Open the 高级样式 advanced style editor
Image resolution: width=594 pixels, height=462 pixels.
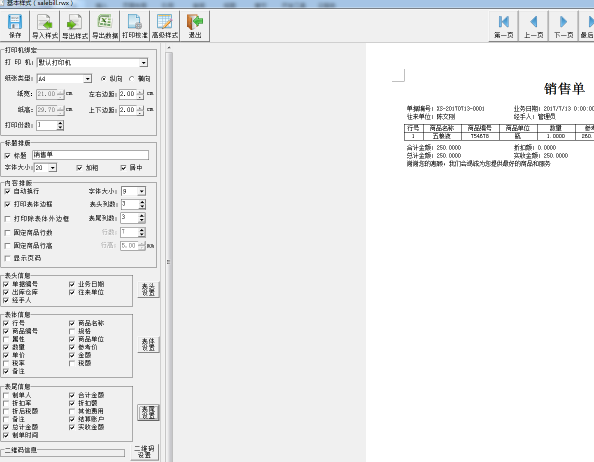(165, 26)
